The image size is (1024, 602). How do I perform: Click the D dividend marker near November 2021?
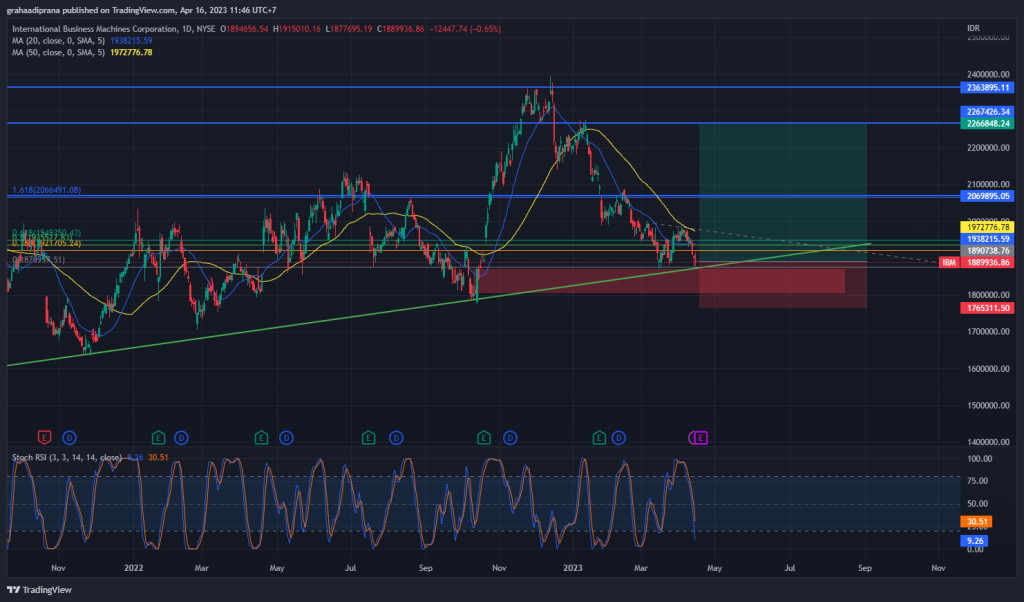click(x=69, y=437)
